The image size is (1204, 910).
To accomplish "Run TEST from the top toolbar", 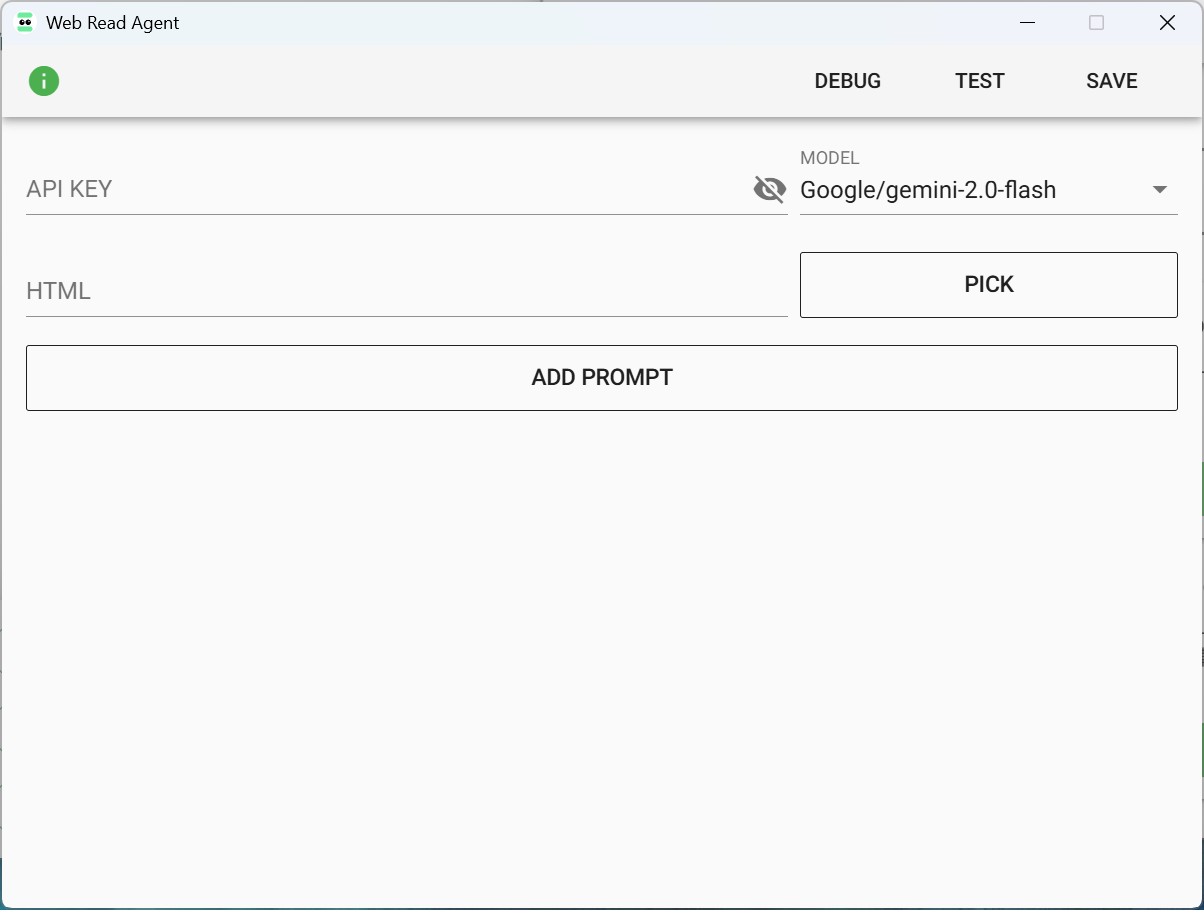I will tap(979, 82).
